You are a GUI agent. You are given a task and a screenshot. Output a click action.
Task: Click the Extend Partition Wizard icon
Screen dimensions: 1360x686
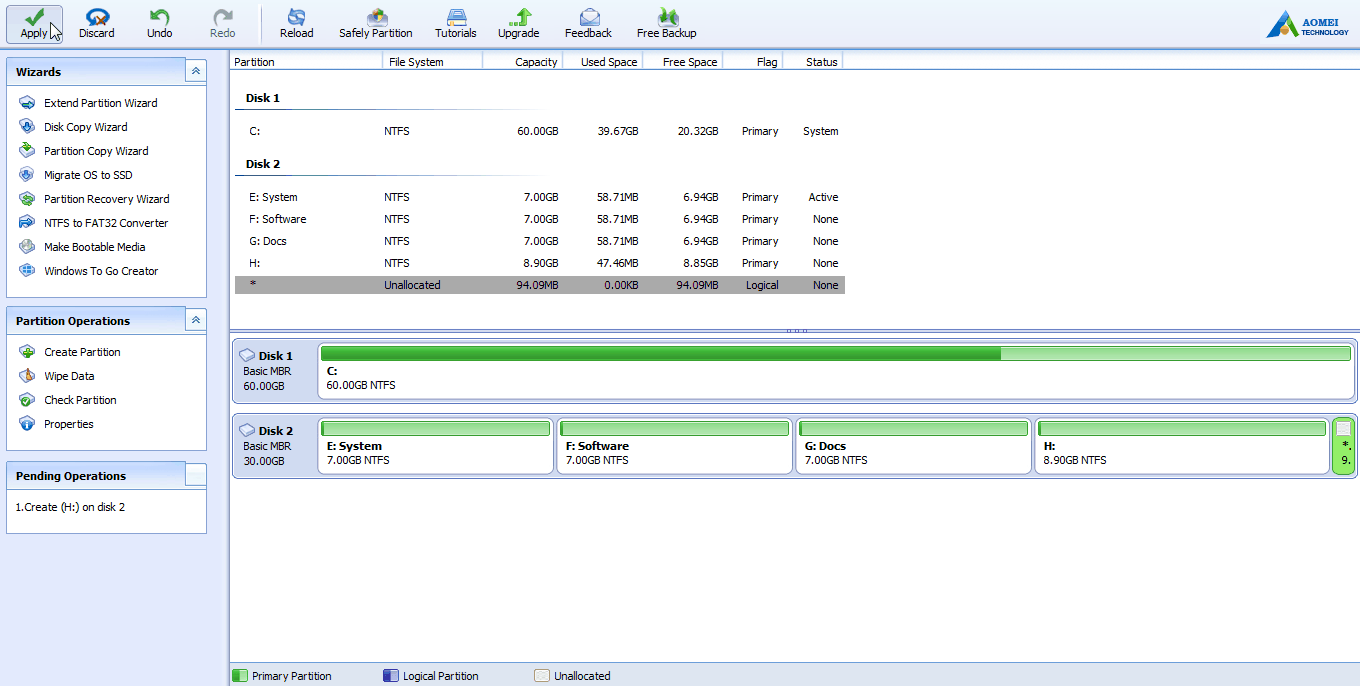(x=27, y=102)
